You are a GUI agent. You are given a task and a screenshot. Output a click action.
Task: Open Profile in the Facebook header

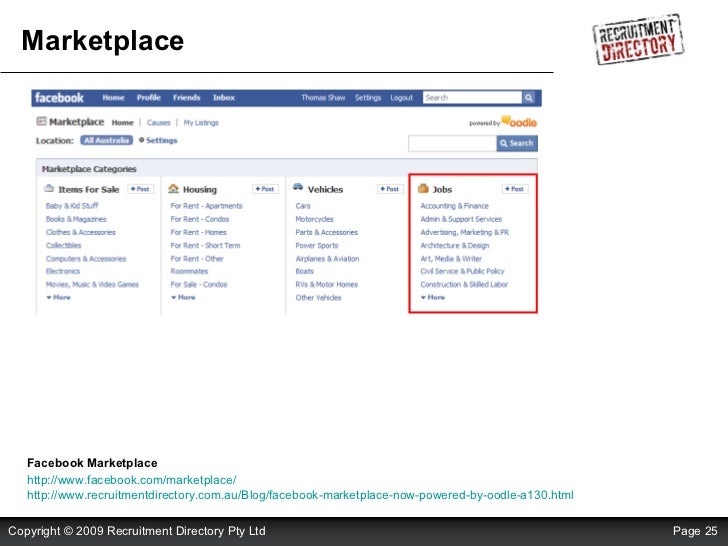pos(149,98)
